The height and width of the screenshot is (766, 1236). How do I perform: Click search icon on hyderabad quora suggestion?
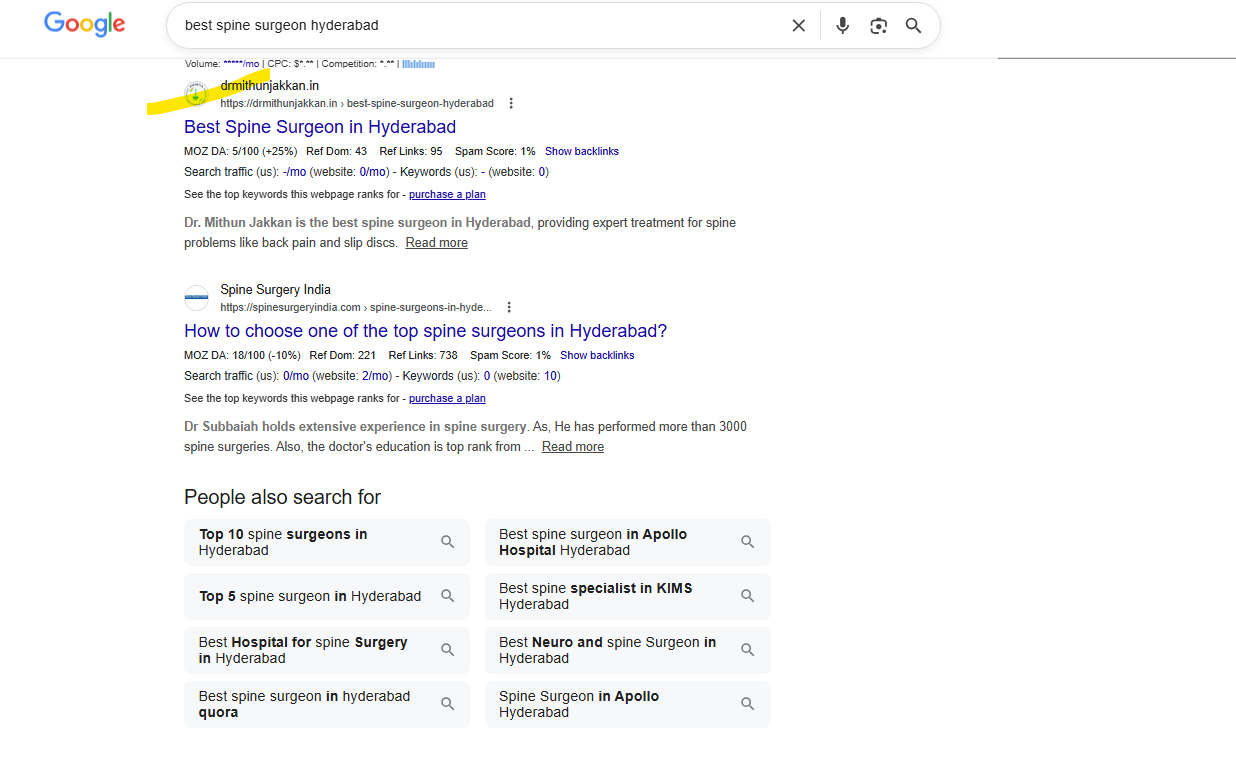447,704
